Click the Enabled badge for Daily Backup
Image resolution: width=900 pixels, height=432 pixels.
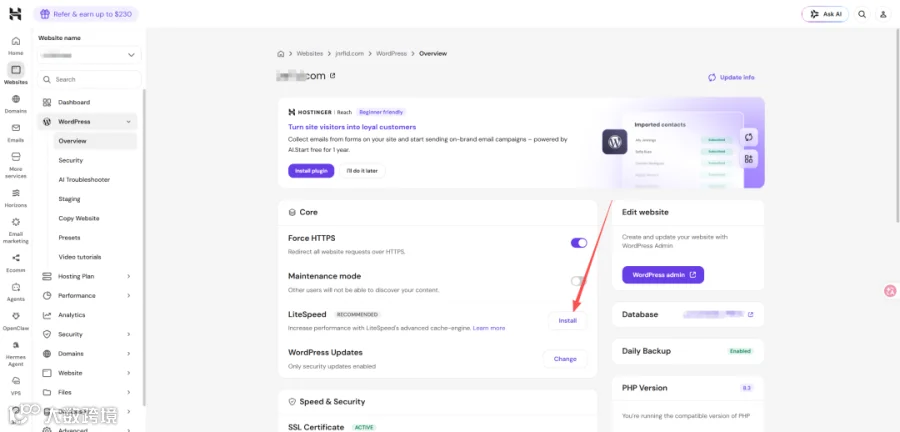pyautogui.click(x=740, y=351)
